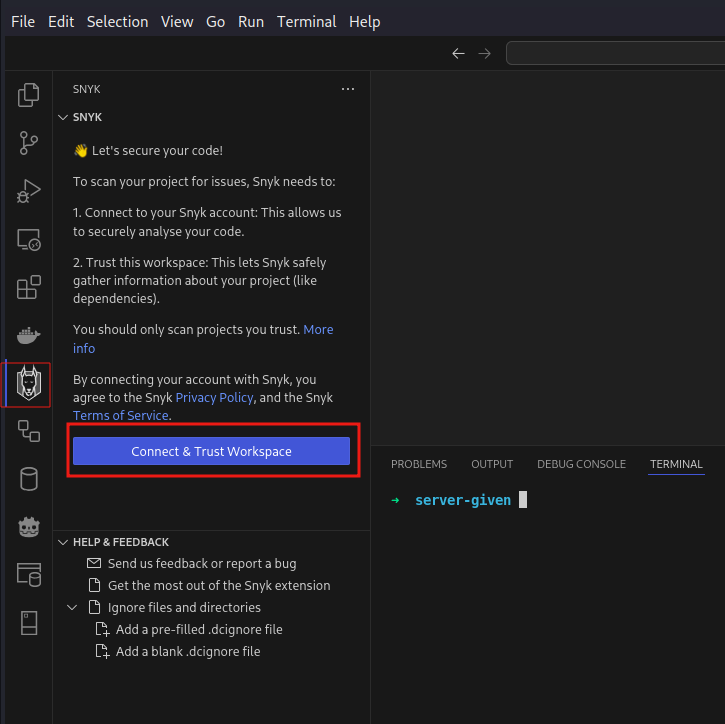Open the bottom server activity icon
This screenshot has width=725, height=724.
29,623
